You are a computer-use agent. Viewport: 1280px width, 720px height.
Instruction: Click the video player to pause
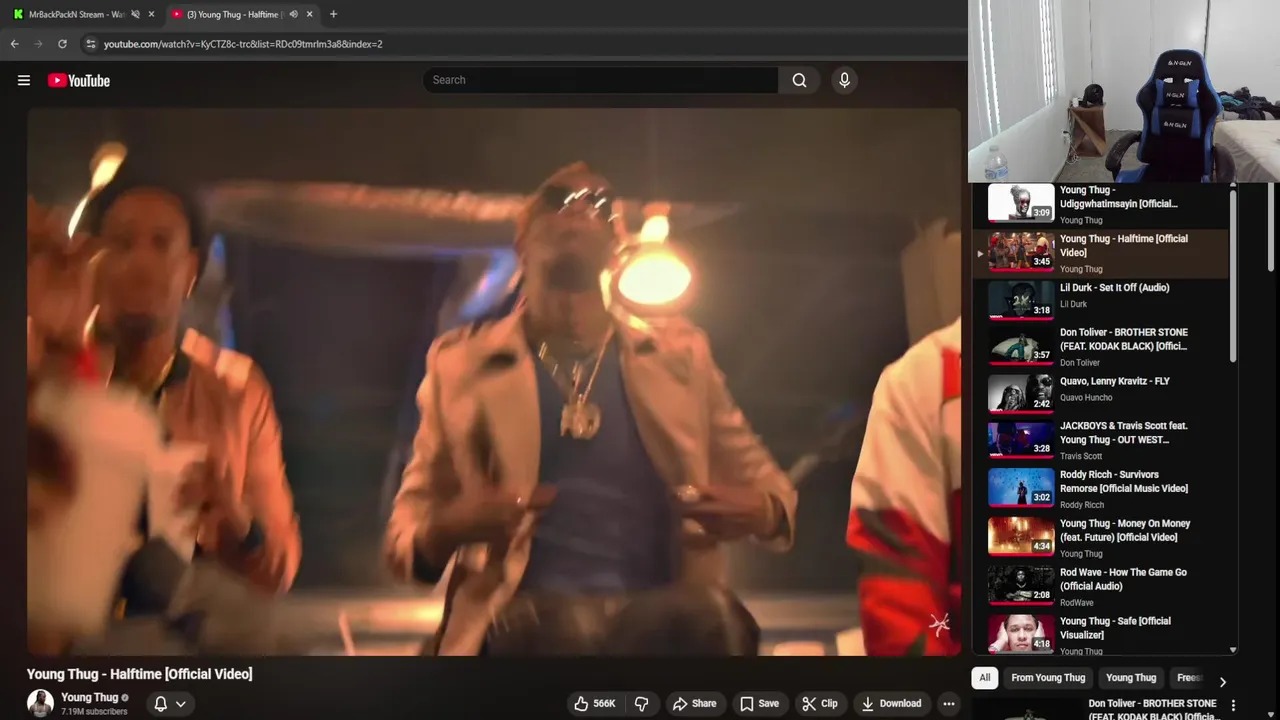494,382
